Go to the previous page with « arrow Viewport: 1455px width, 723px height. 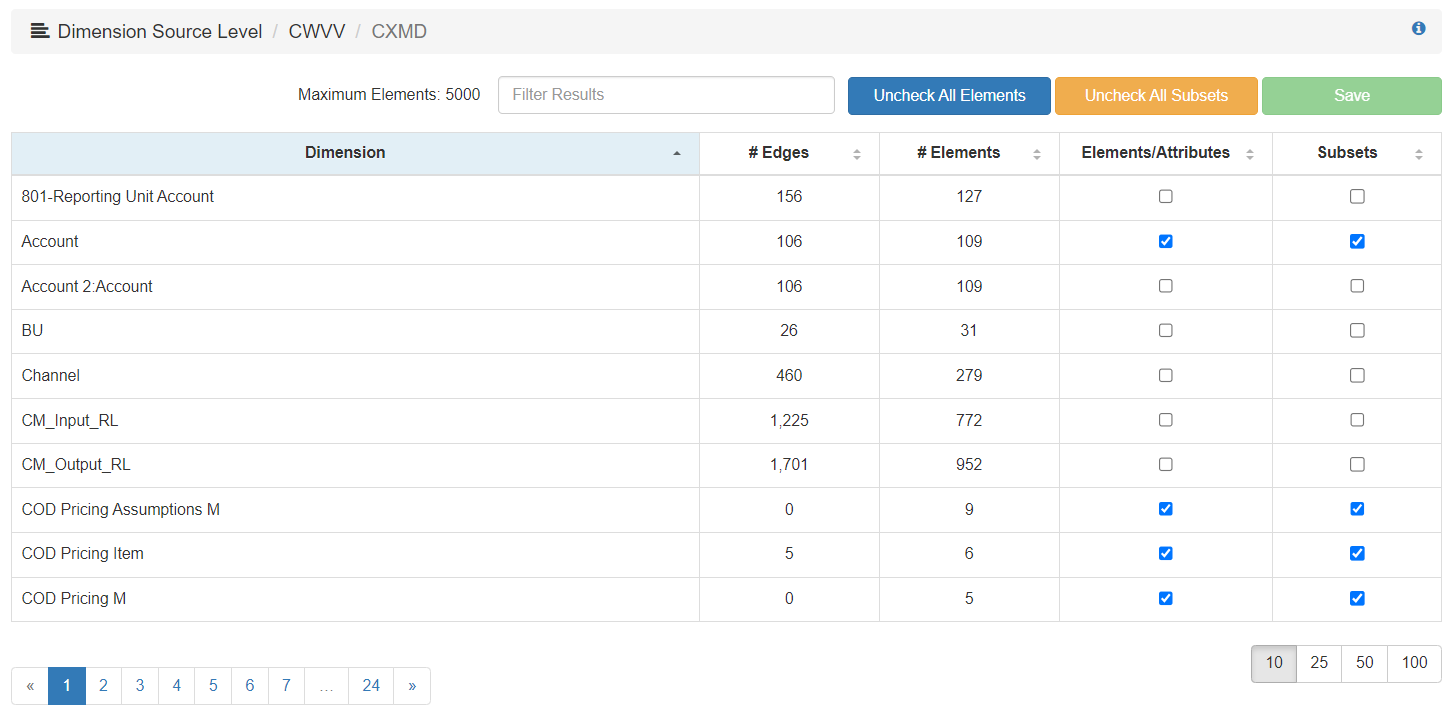[x=30, y=686]
